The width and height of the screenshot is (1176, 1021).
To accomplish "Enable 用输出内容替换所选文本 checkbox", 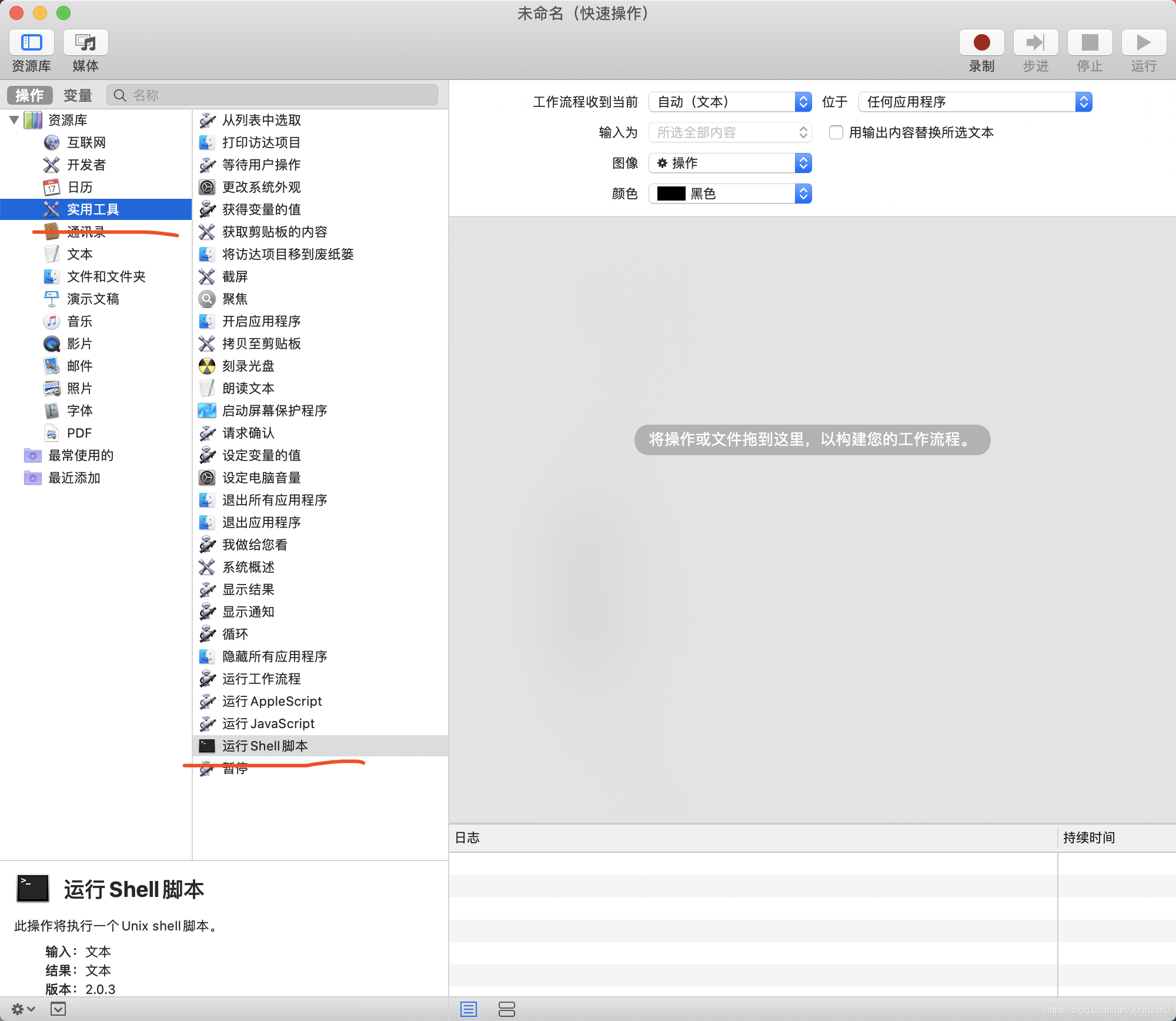I will (x=836, y=132).
